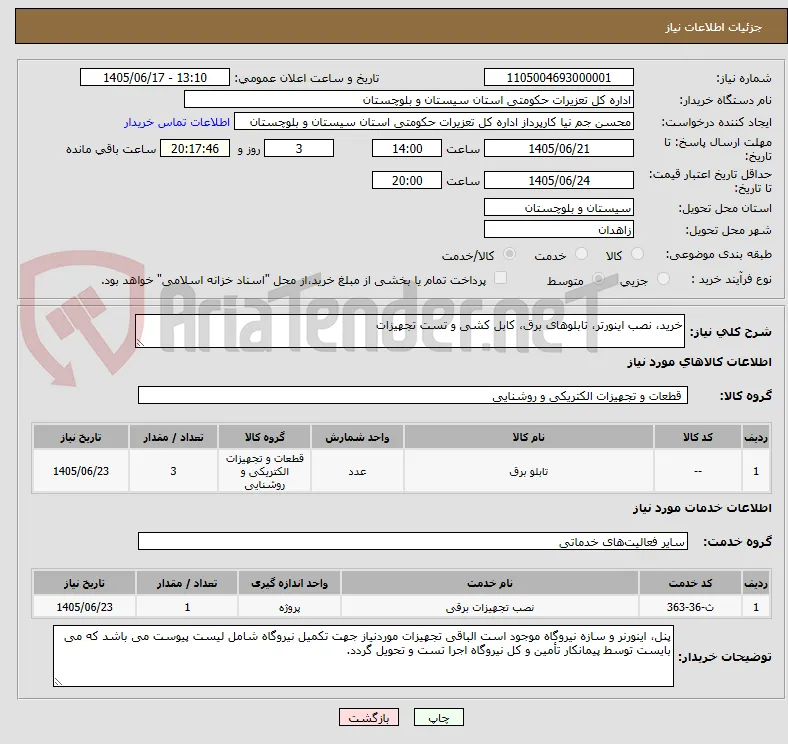Click the کد کالا column header
This screenshot has height=744, width=788.
(x=698, y=437)
